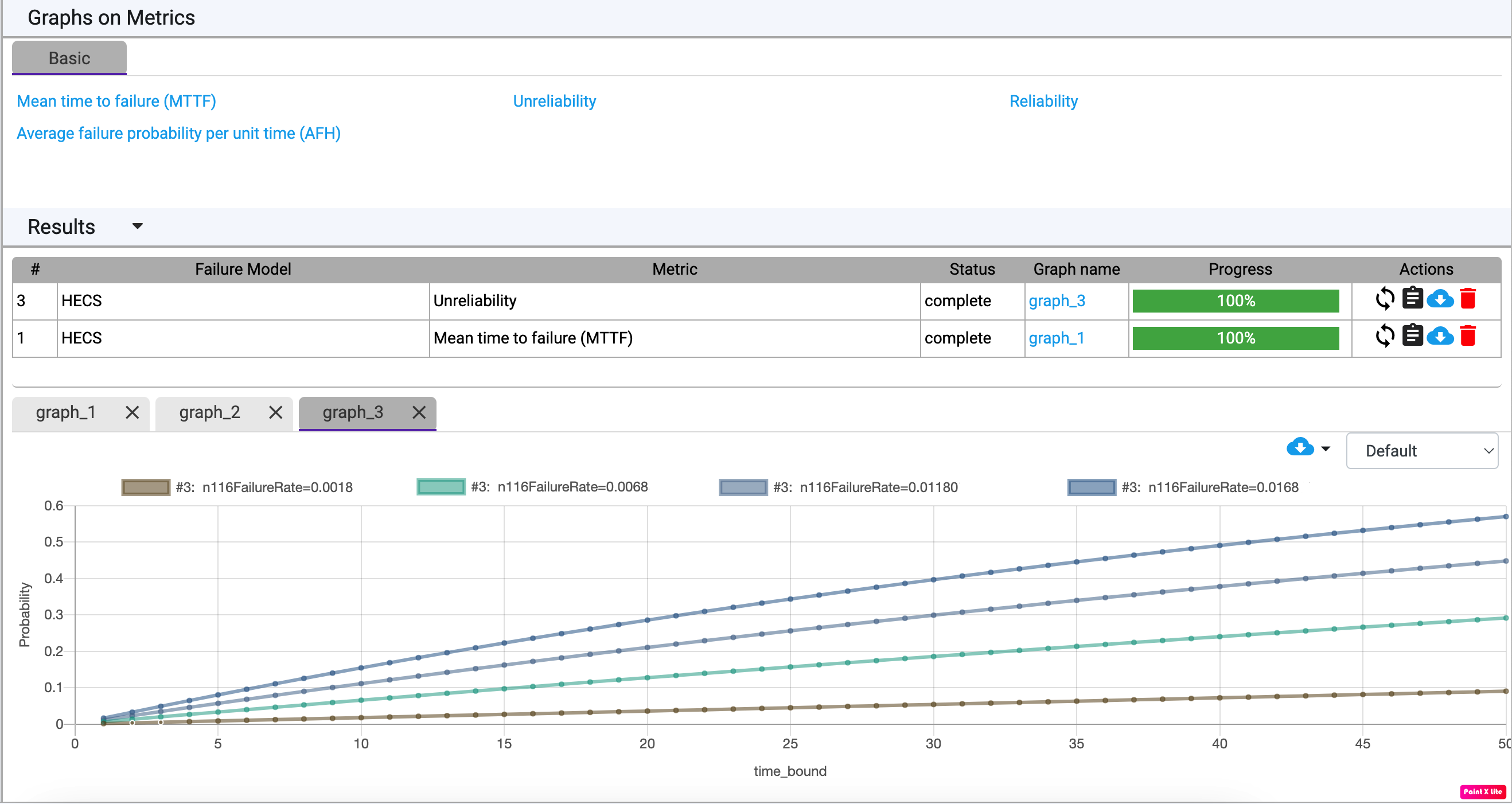The width and height of the screenshot is (1512, 804).
Task: Close the graph_2 tab
Action: pyautogui.click(x=275, y=413)
